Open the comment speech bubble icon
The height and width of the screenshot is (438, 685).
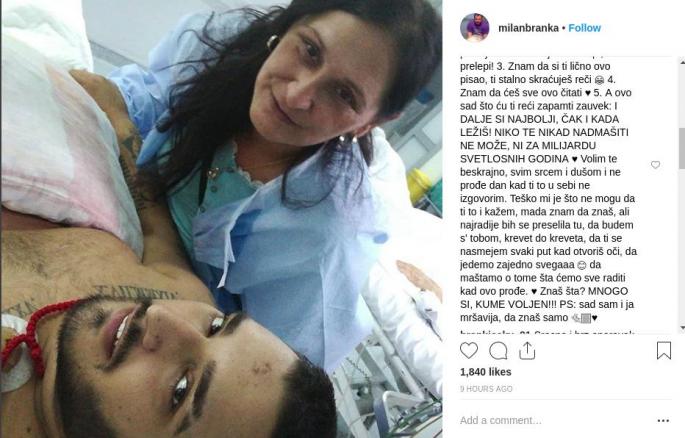point(498,350)
